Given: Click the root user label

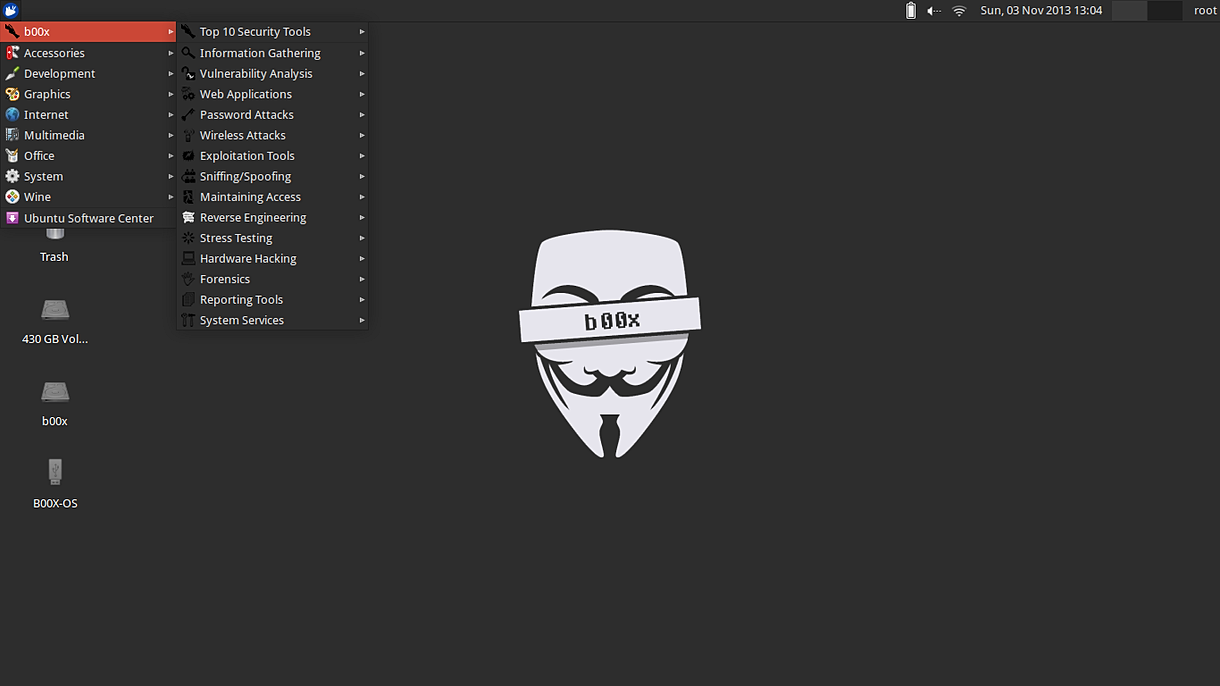Looking at the screenshot, I should pyautogui.click(x=1205, y=10).
